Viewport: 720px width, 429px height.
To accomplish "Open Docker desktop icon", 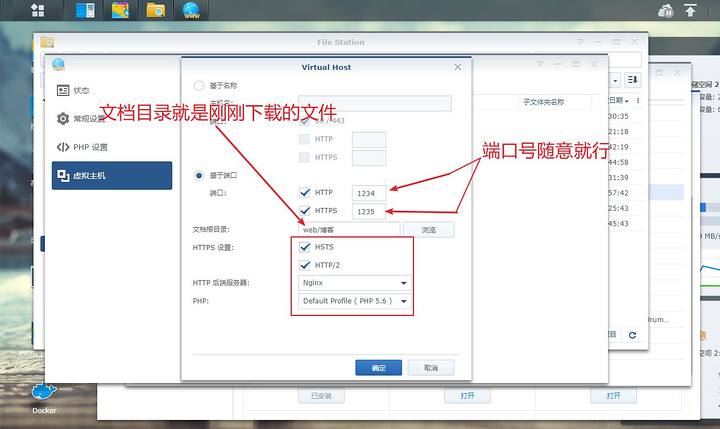I will tap(44, 397).
